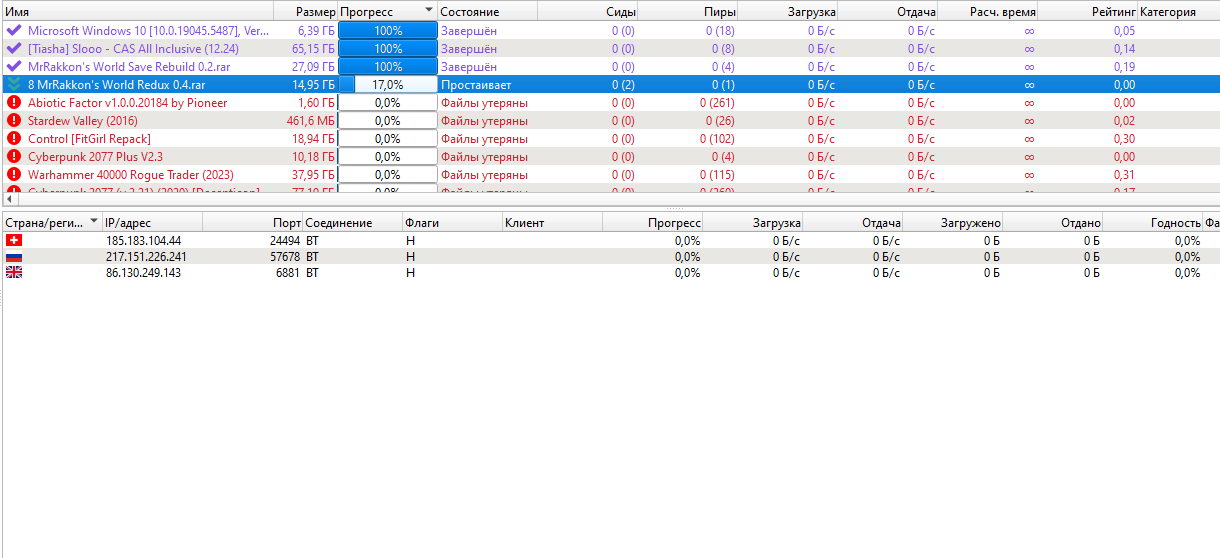Click the size value 461,6 МБ
Screen dimensions: 1220x558
click(310, 121)
